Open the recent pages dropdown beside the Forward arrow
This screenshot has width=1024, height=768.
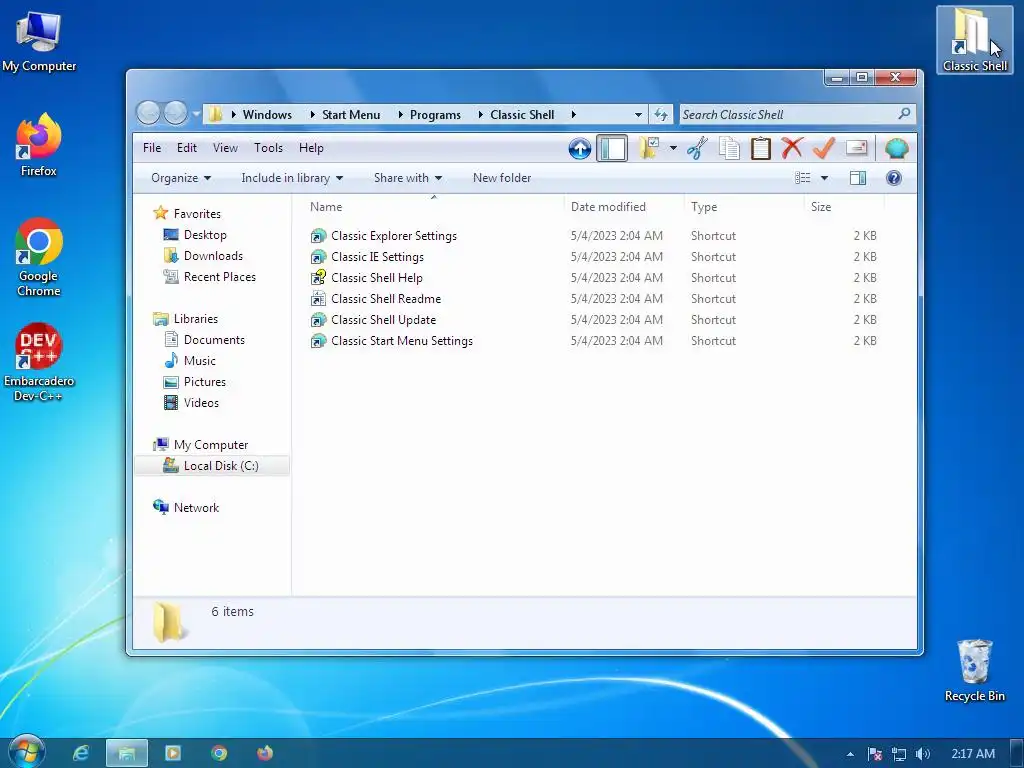point(195,114)
